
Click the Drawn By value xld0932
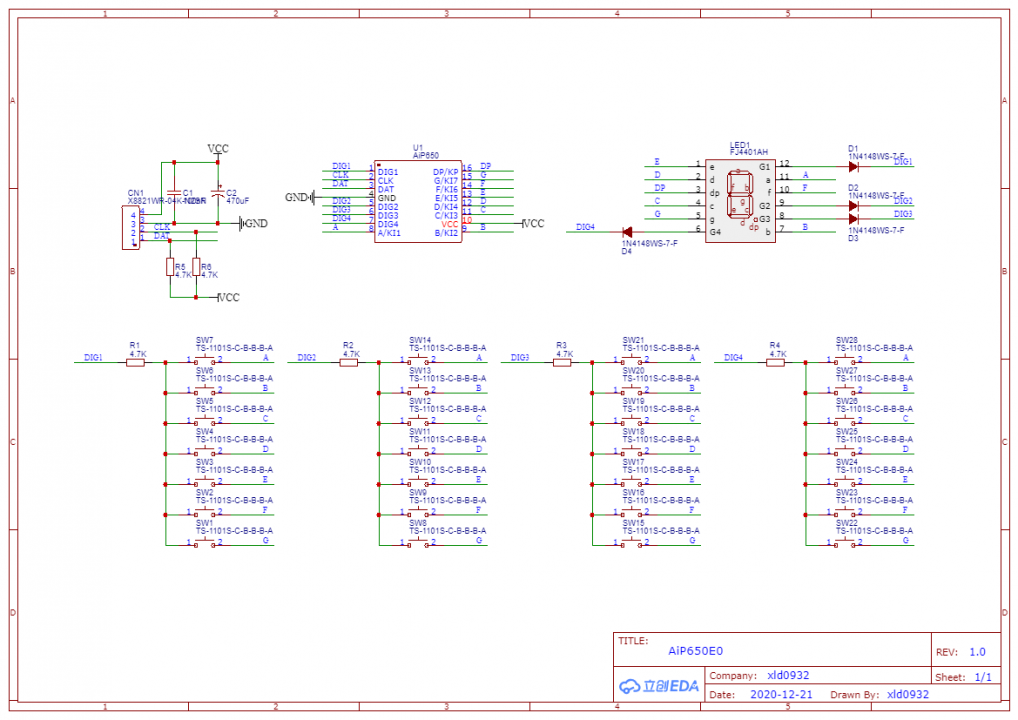coord(908,694)
